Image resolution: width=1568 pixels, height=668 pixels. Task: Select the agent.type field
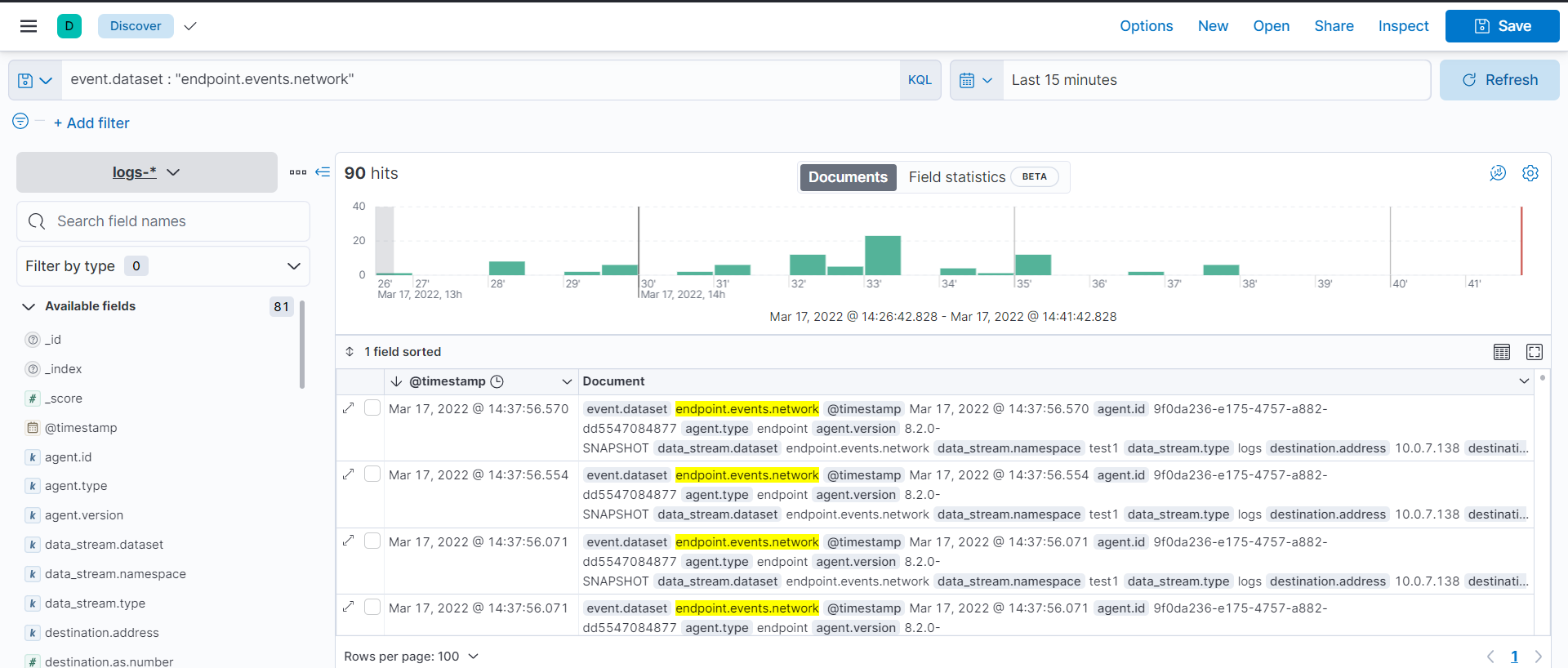coord(76,486)
